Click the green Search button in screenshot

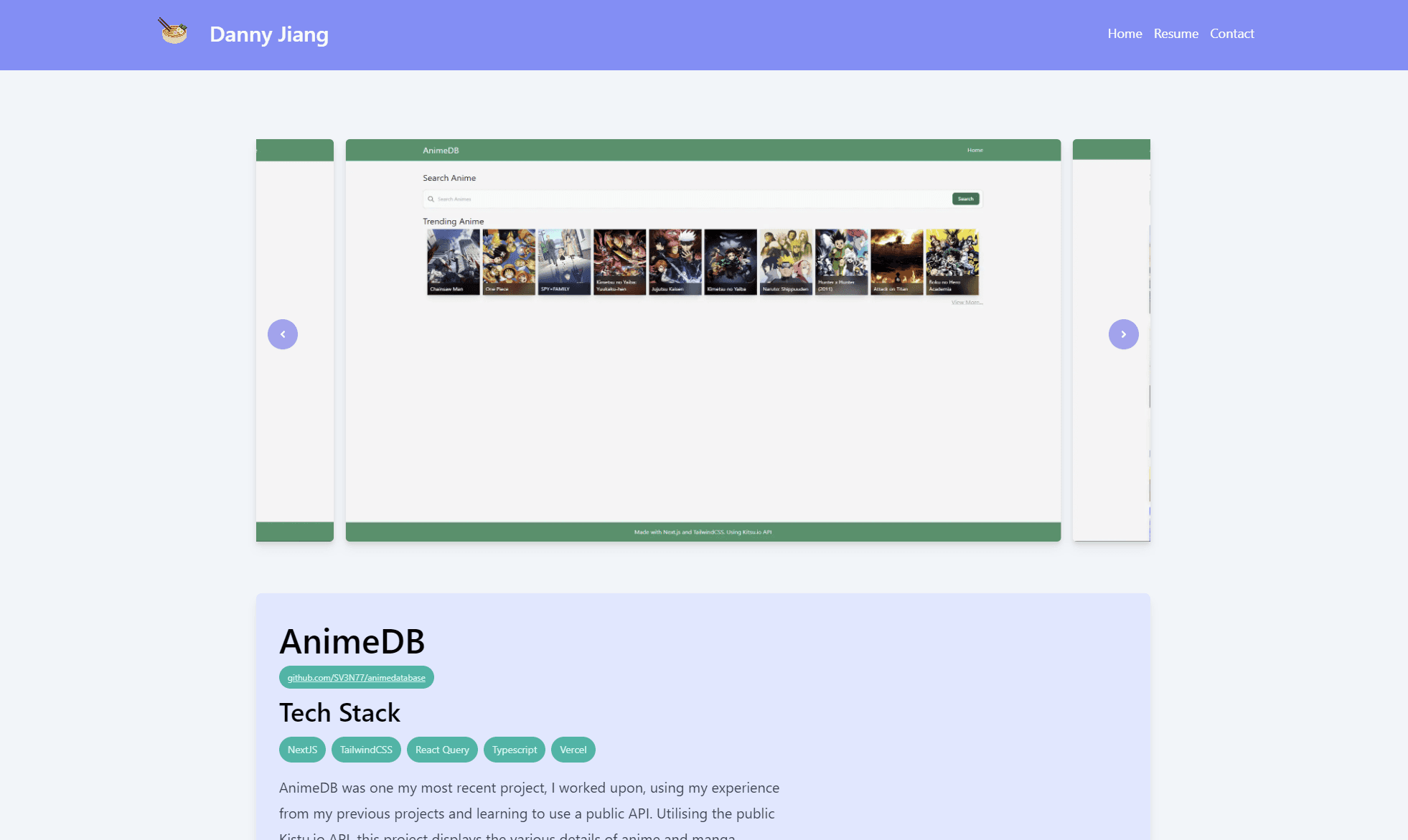click(x=965, y=199)
